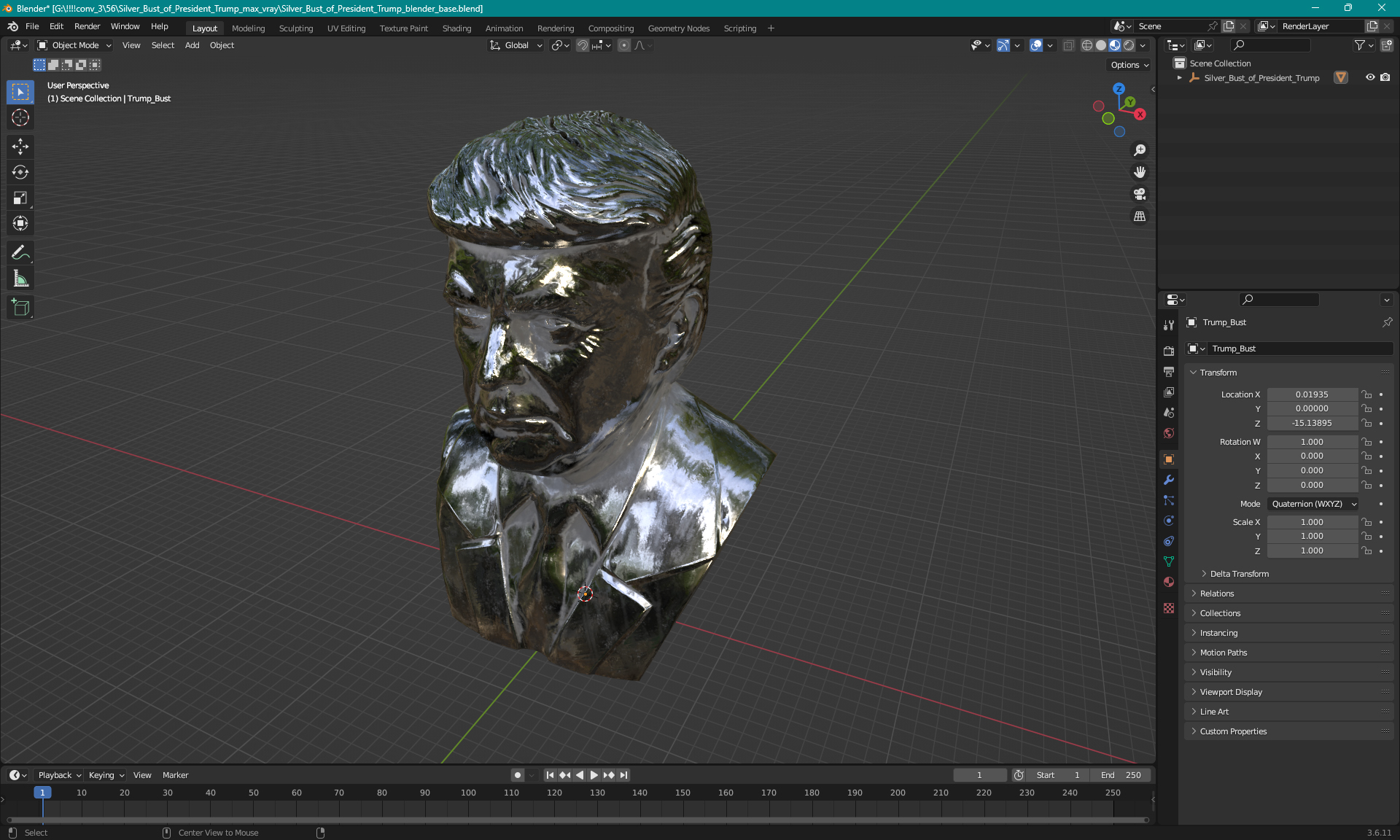Open Options popover in viewport
The height and width of the screenshot is (840, 1400).
tap(1129, 65)
